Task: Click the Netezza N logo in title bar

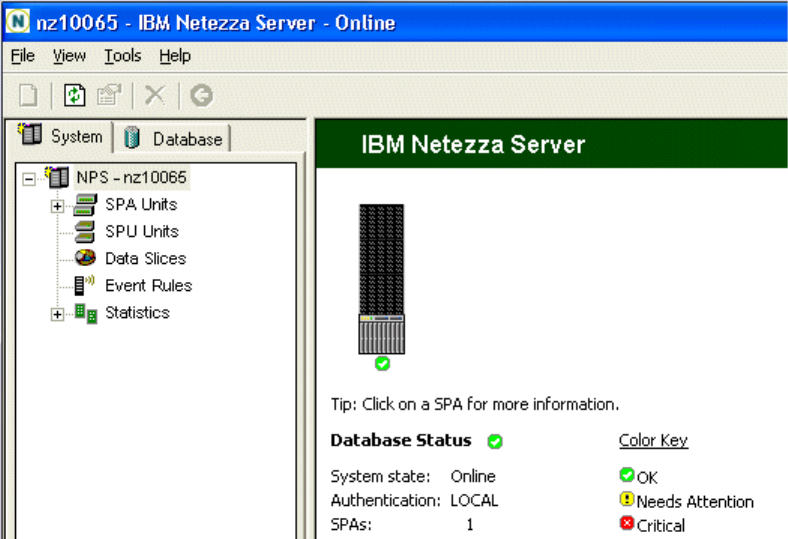Action: (x=18, y=22)
